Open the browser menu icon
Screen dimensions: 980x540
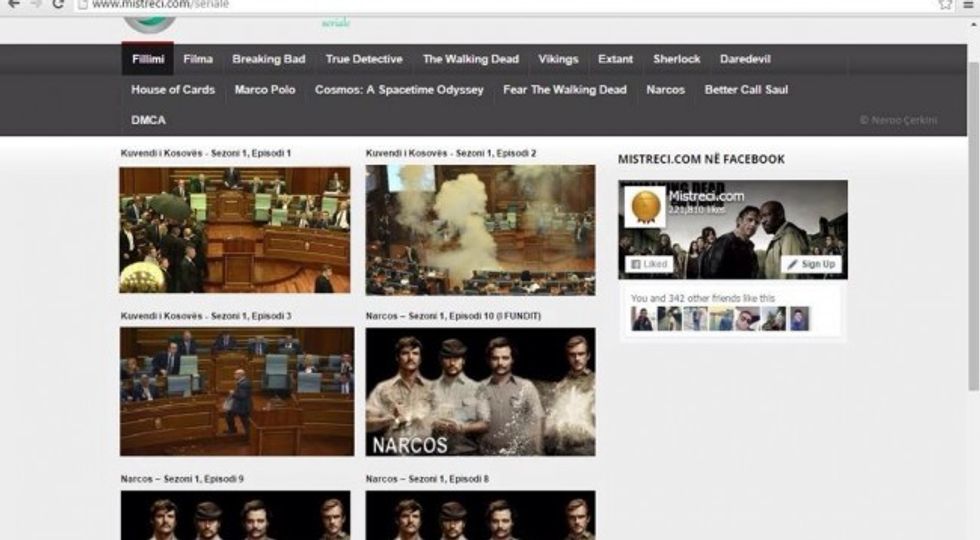pyautogui.click(x=969, y=4)
